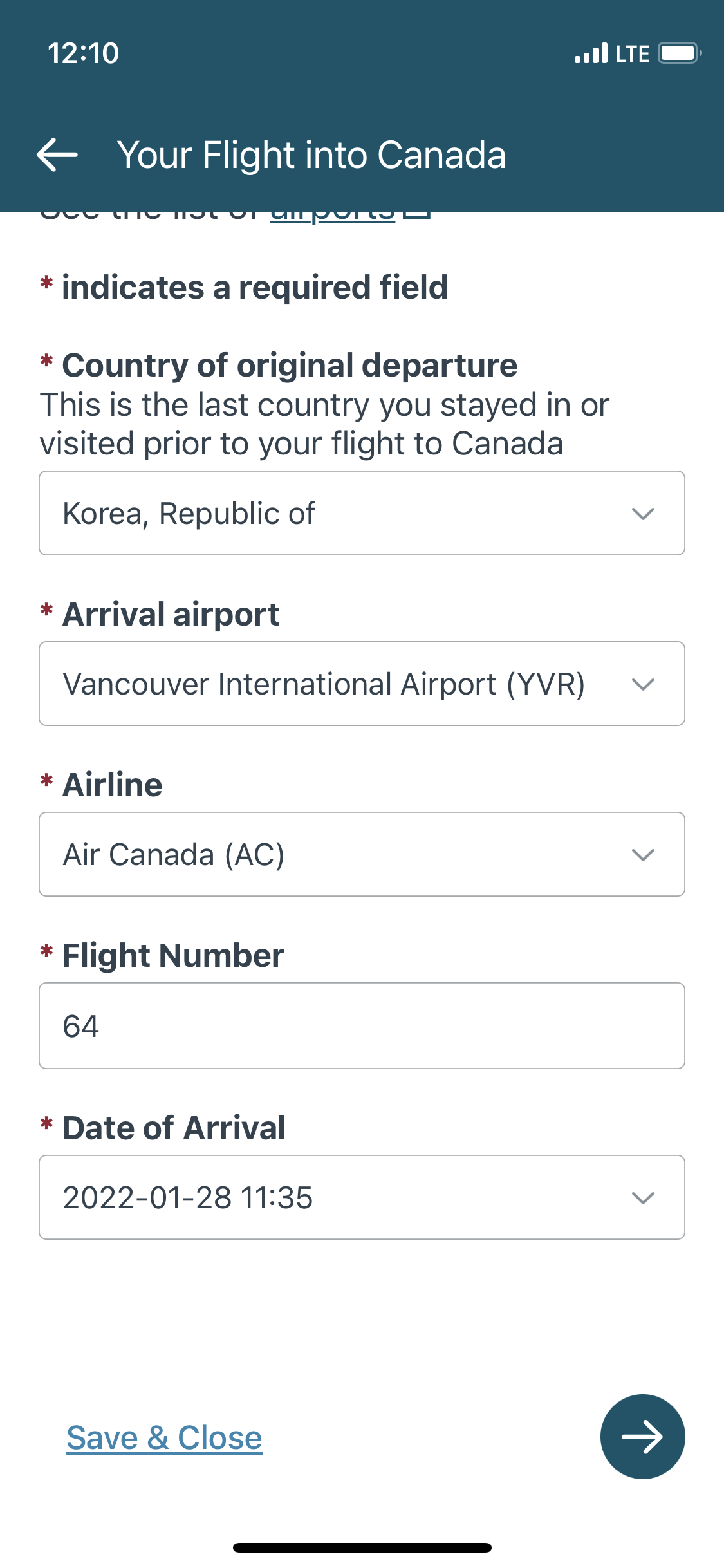Screen dimensions: 724x1568
Task: Tap the 12:10 clock in status bar
Action: (84, 53)
